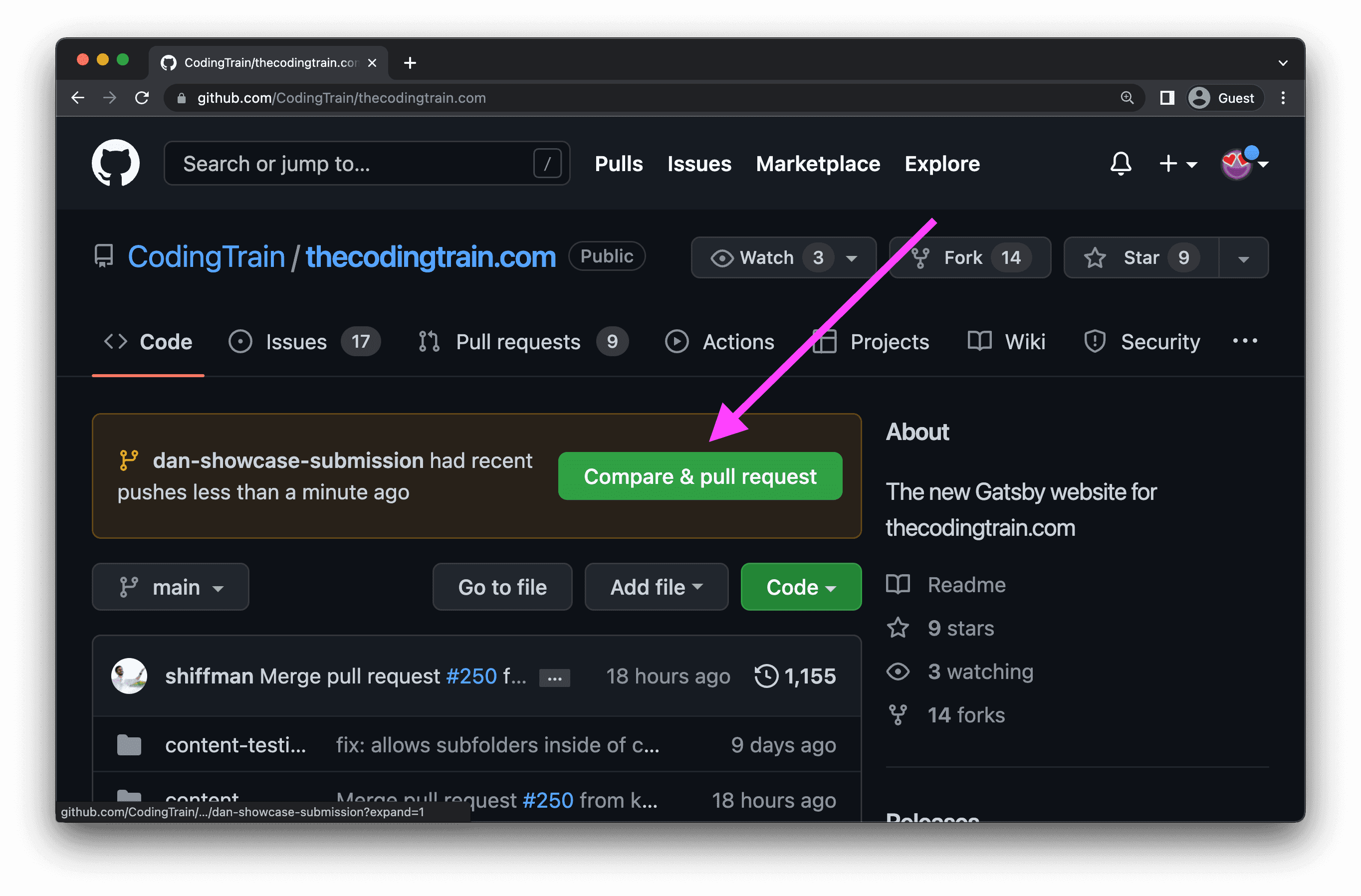Screen dimensions: 1361x896
Task: Click the search bar input field
Action: click(364, 162)
